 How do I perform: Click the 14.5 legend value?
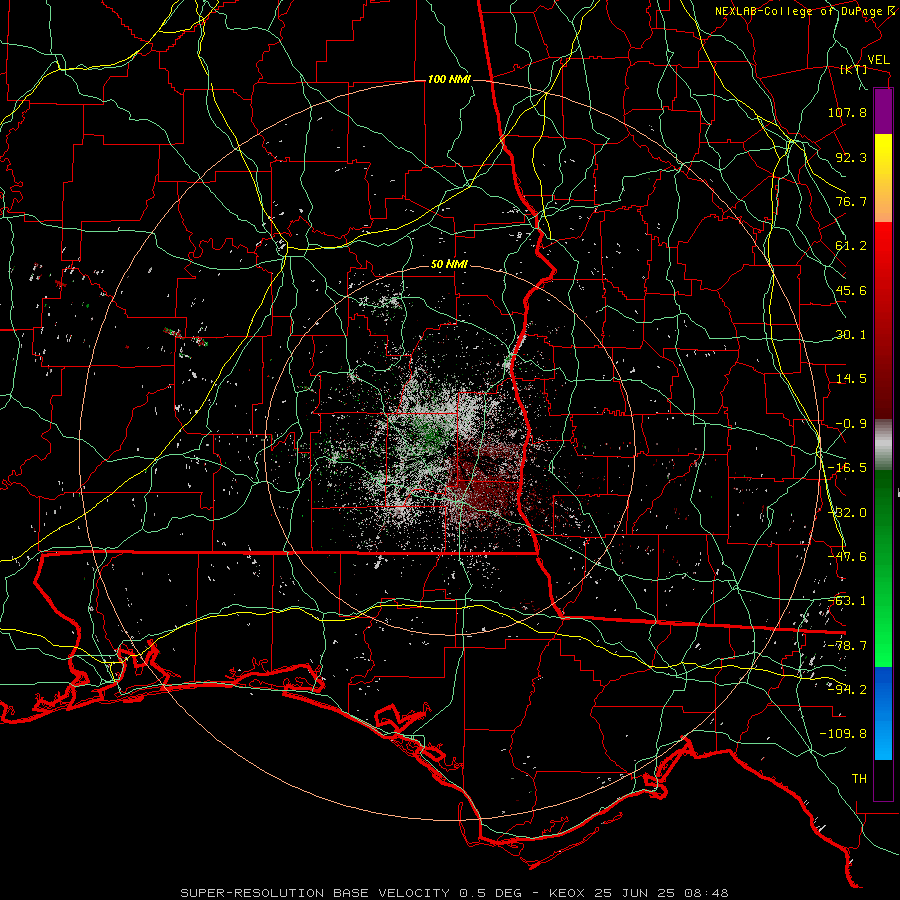pos(851,379)
